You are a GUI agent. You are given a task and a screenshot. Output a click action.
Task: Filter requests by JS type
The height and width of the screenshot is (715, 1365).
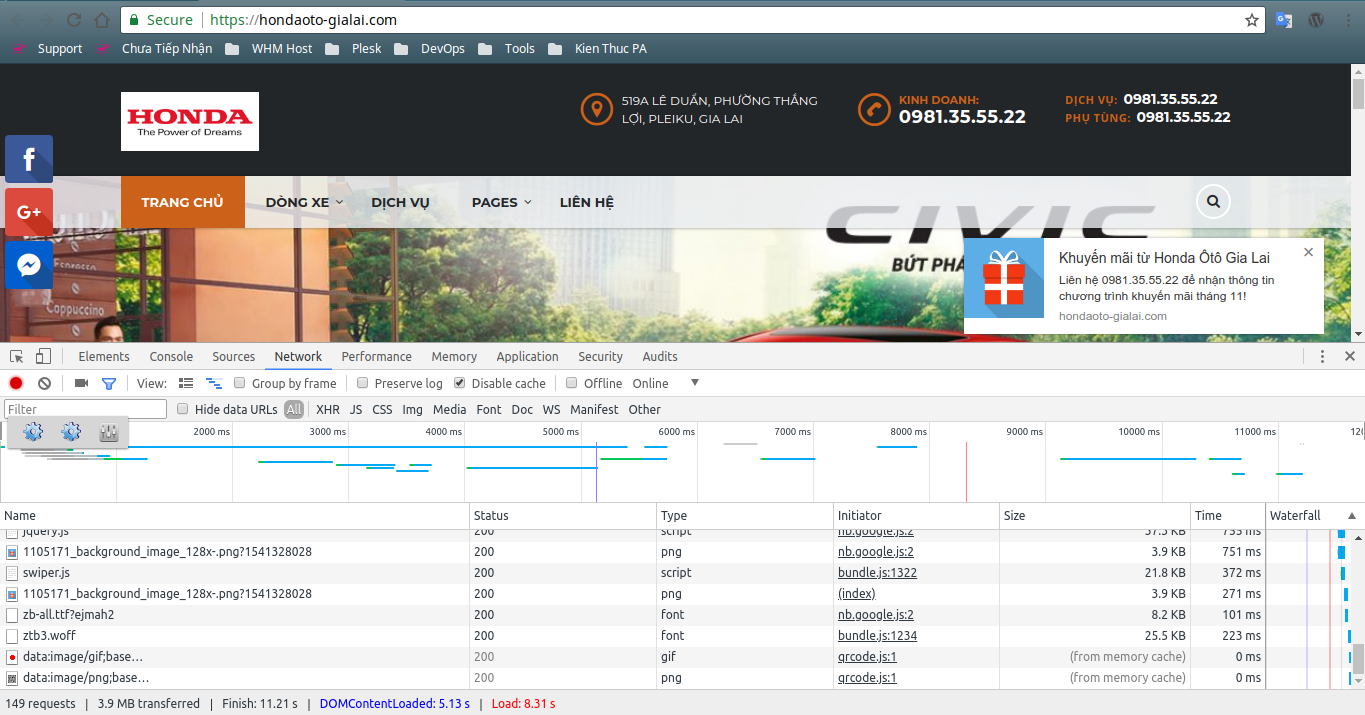pos(356,409)
